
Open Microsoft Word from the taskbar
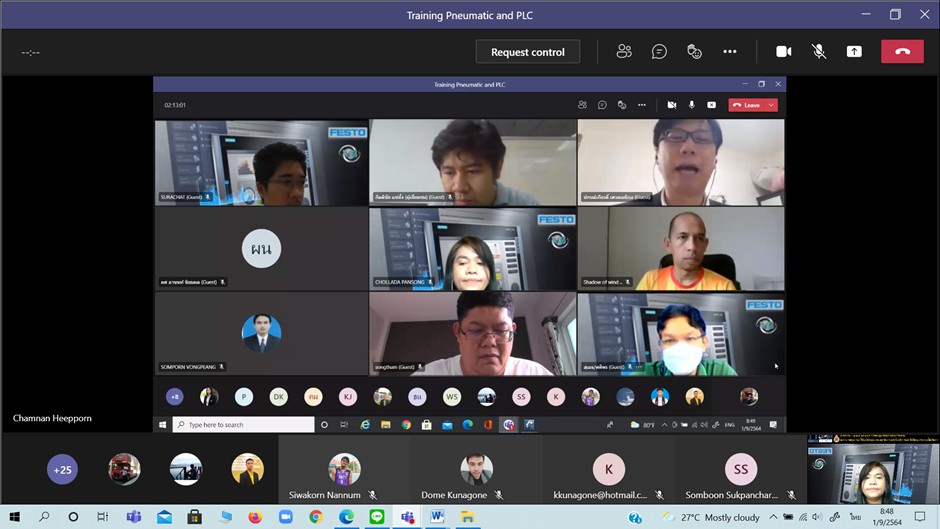tap(437, 517)
